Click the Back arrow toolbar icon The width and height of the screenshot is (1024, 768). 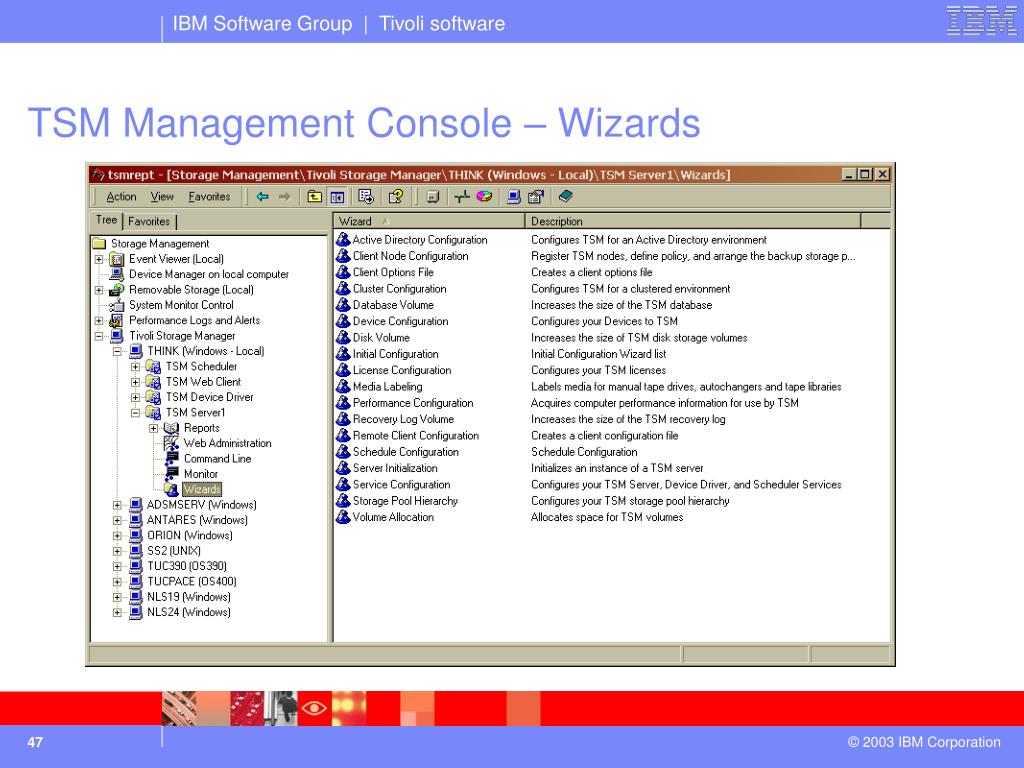(x=263, y=197)
